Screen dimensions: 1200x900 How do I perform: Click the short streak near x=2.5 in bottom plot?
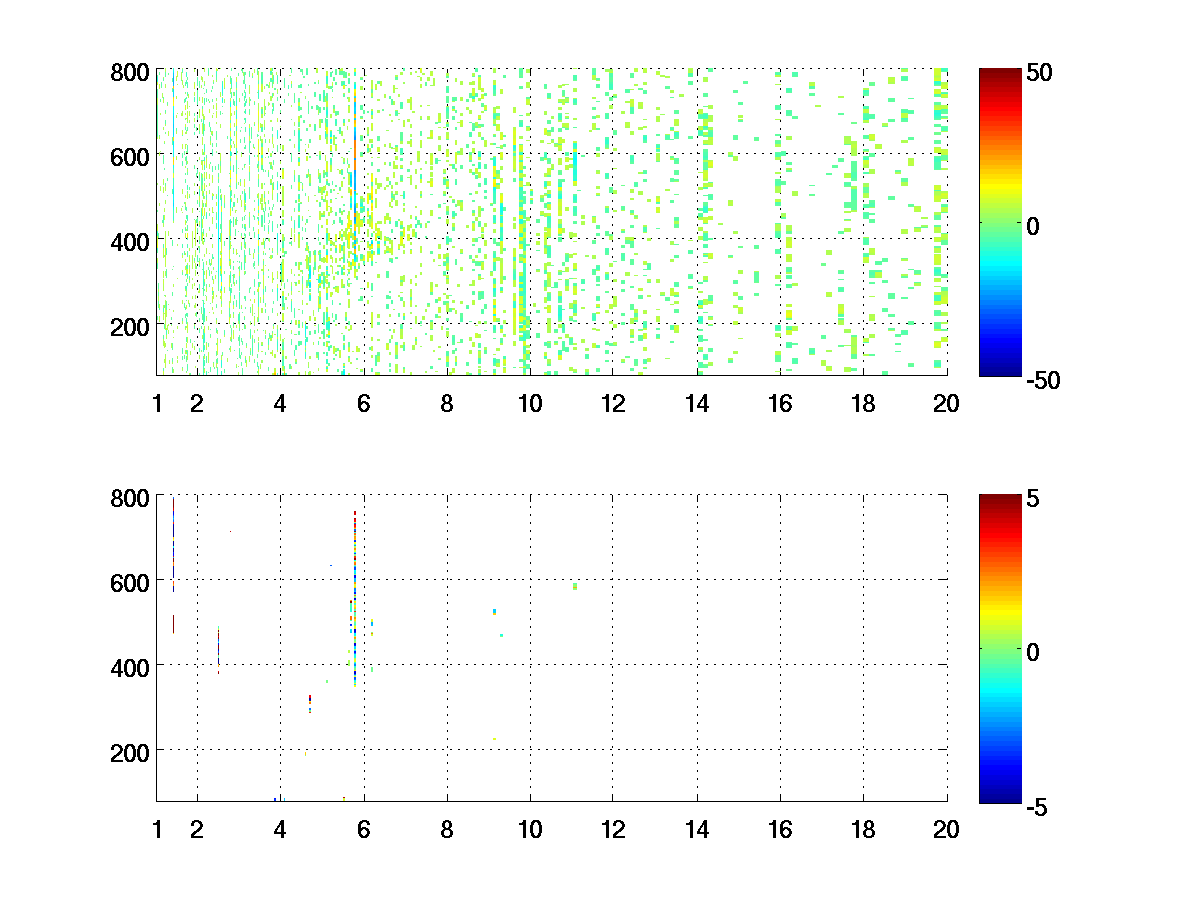tap(218, 650)
